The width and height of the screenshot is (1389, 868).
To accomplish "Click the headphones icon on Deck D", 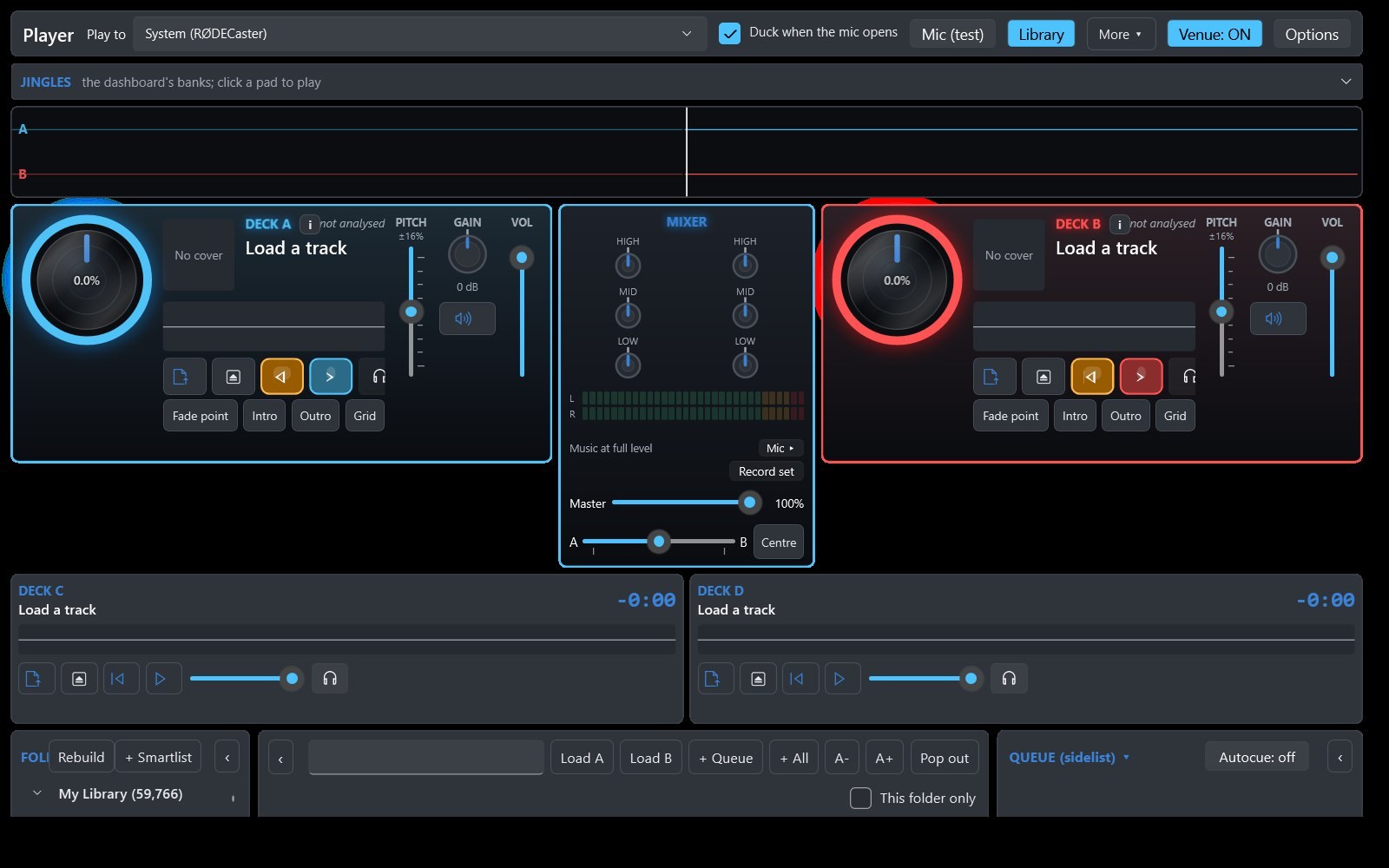I will [x=1009, y=679].
